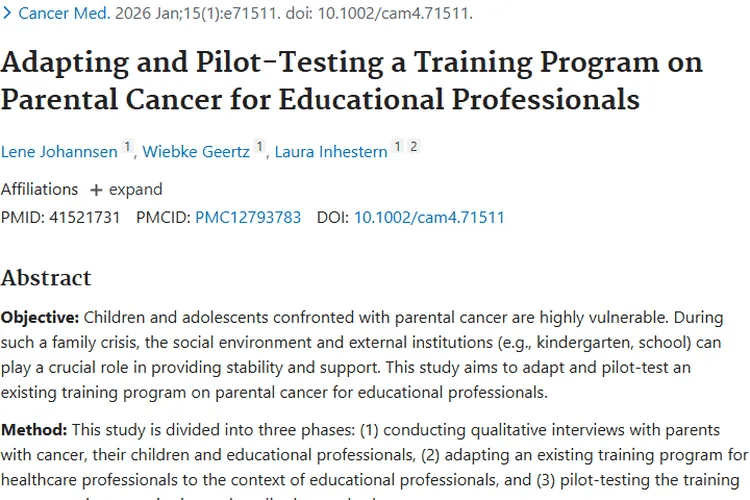Open author Wiebke Geertz's link
Viewport: 750px width, 500px height.
pyautogui.click(x=196, y=152)
